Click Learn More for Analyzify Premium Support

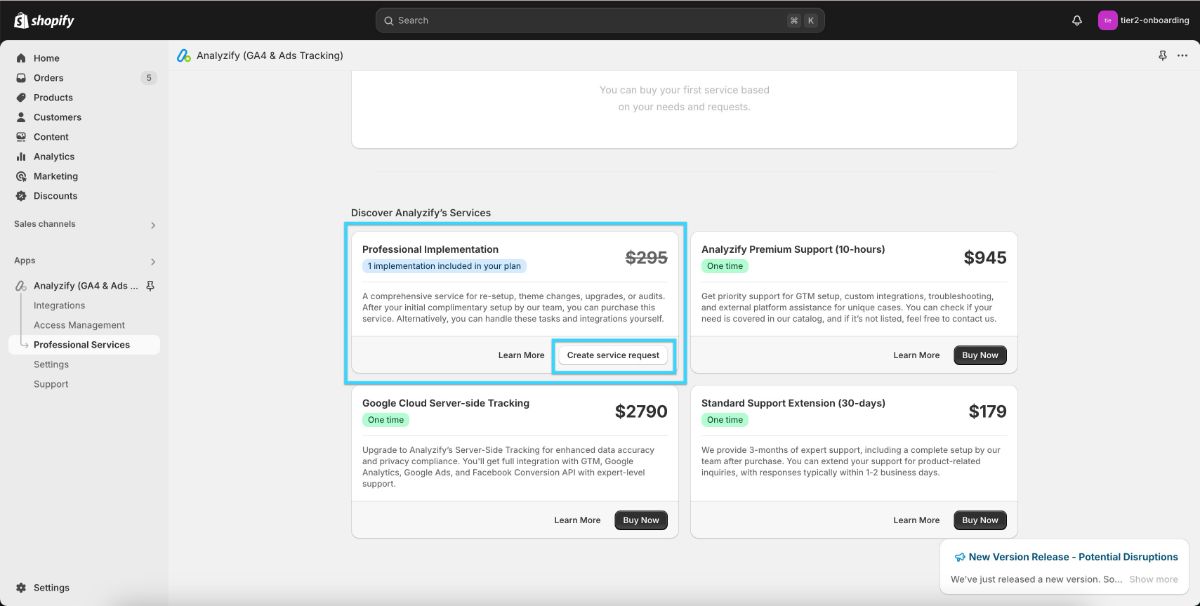(x=916, y=355)
